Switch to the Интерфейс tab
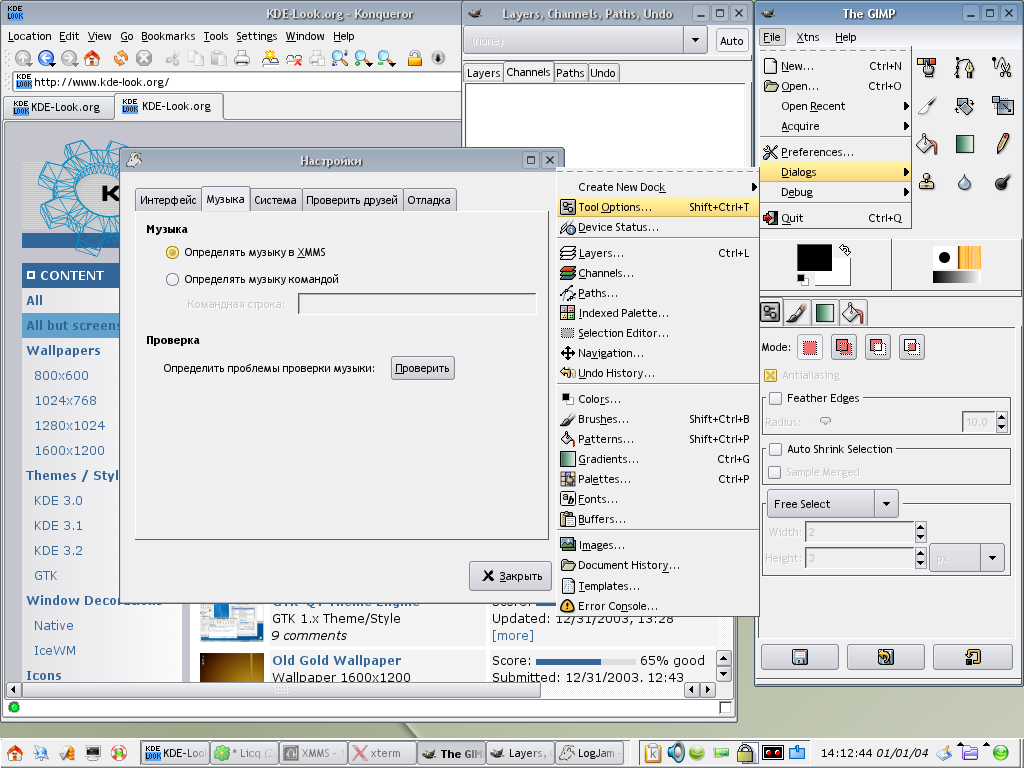The height and width of the screenshot is (768, 1024). click(168, 200)
